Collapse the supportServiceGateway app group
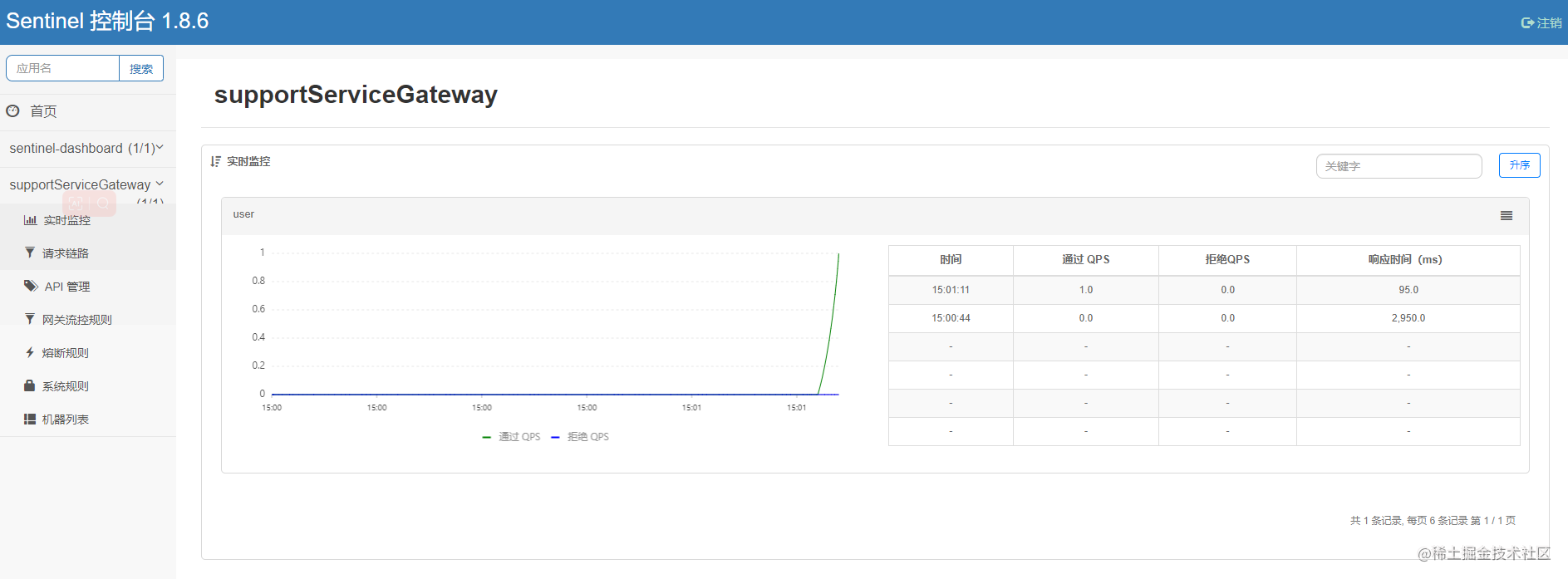 (86, 184)
